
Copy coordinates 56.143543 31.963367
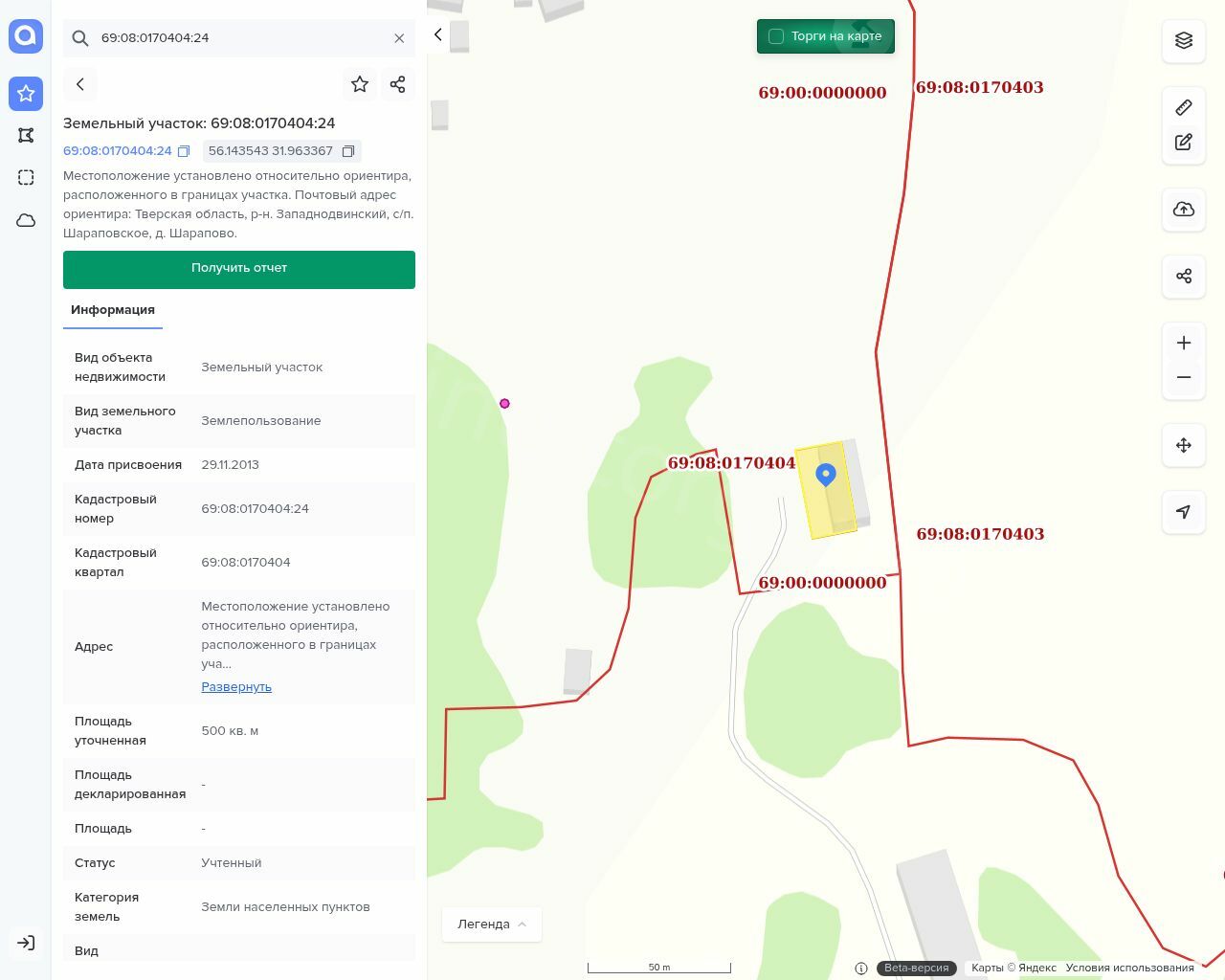[x=348, y=151]
